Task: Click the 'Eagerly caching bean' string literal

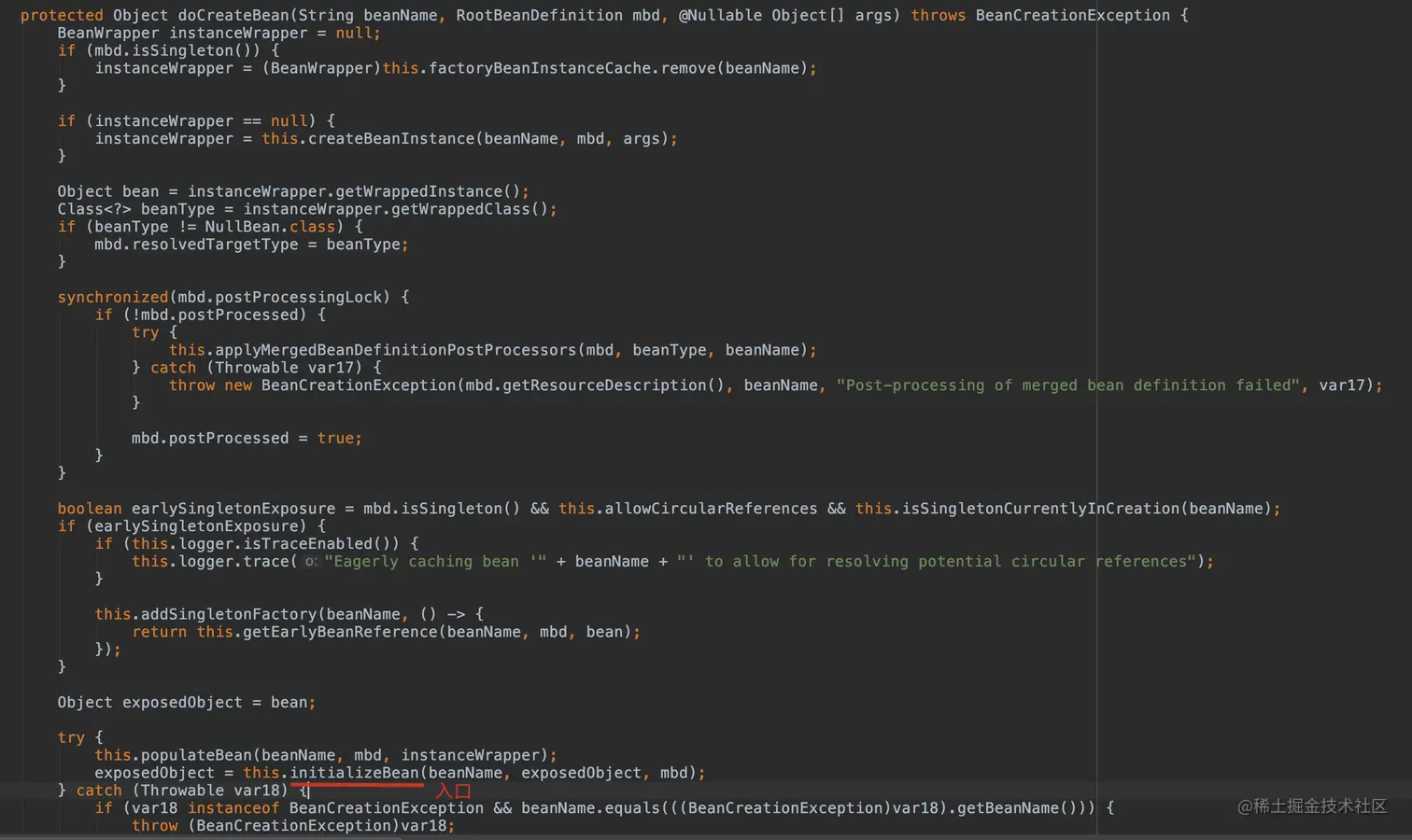Action: point(435,563)
